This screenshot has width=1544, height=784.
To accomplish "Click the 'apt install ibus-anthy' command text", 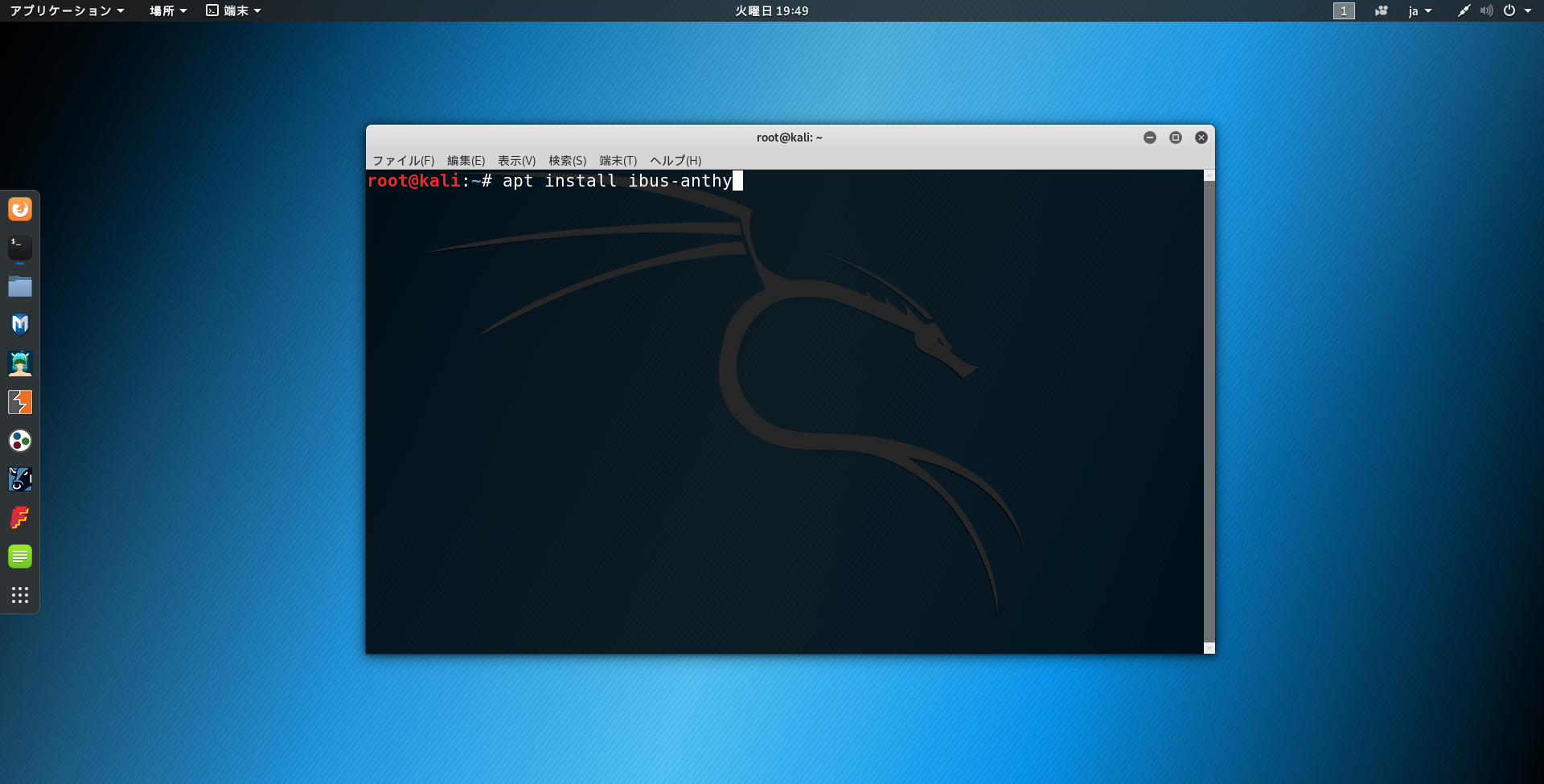I will pyautogui.click(x=618, y=181).
